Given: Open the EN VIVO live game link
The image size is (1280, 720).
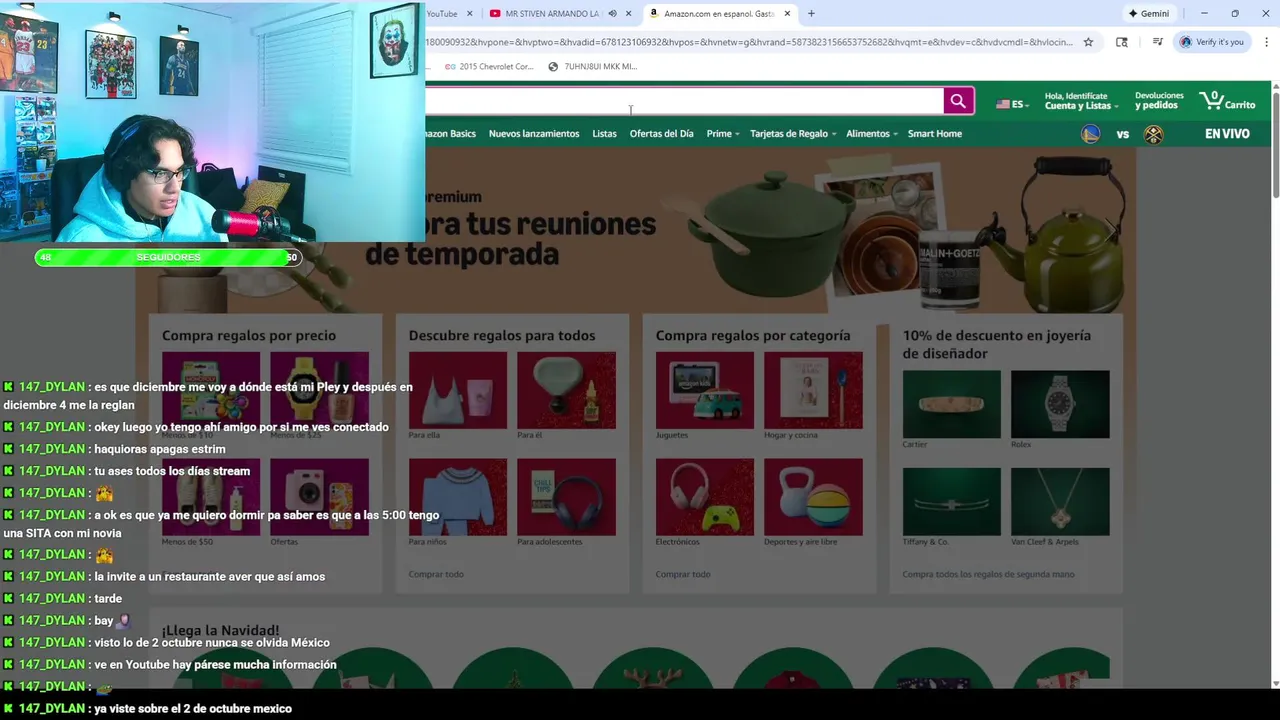Looking at the screenshot, I should click(x=1227, y=134).
